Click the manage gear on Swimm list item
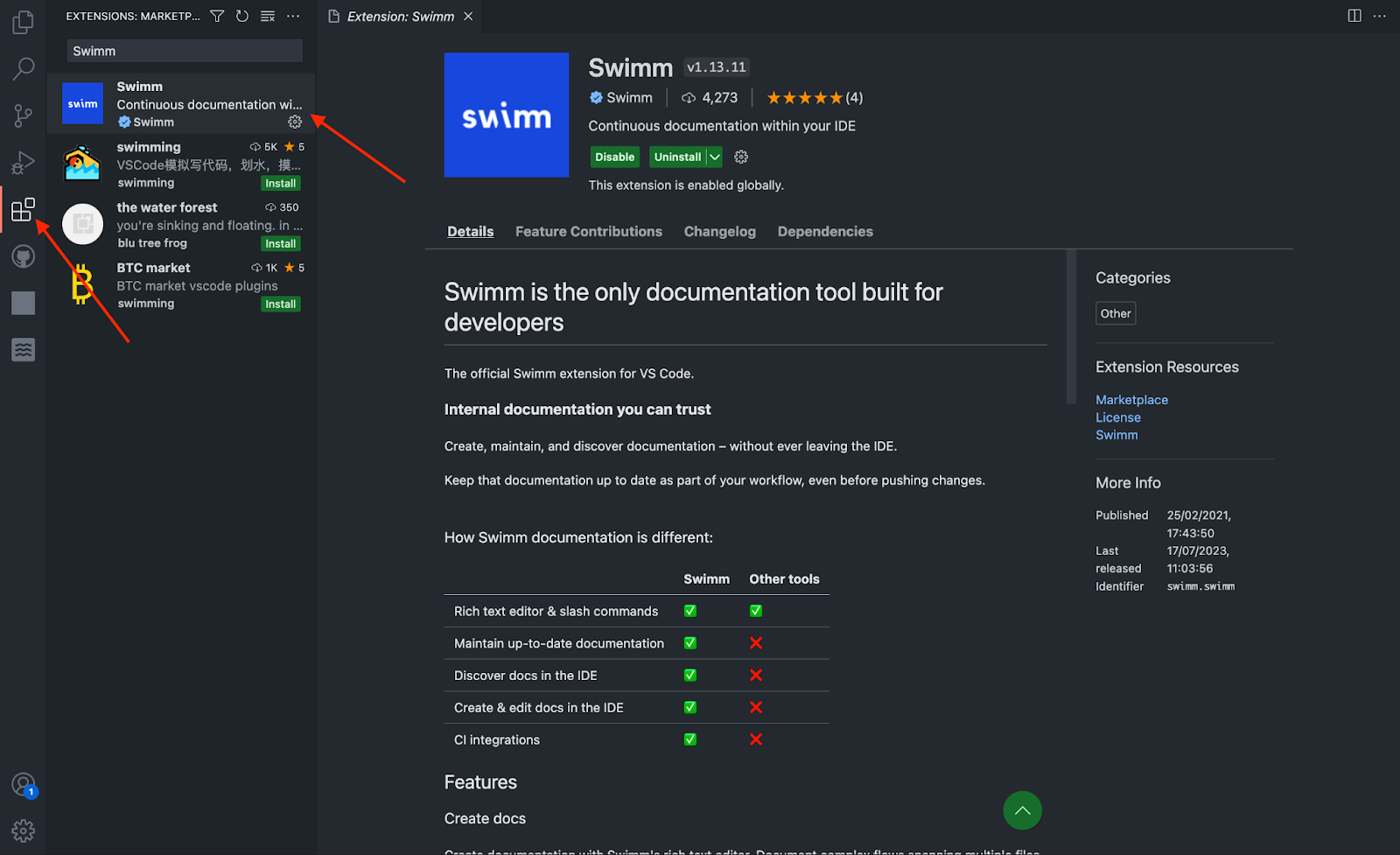The height and width of the screenshot is (855, 1400). coord(295,122)
